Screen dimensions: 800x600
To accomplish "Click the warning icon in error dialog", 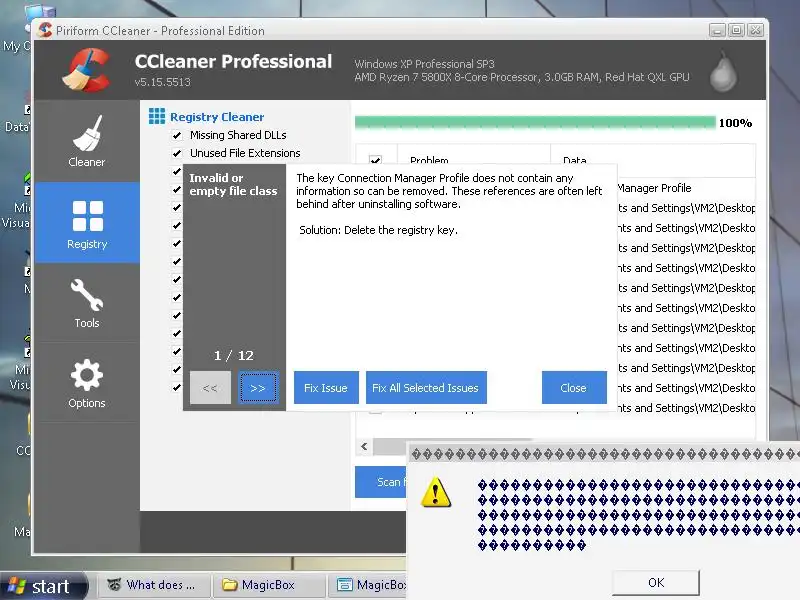I will tap(436, 492).
